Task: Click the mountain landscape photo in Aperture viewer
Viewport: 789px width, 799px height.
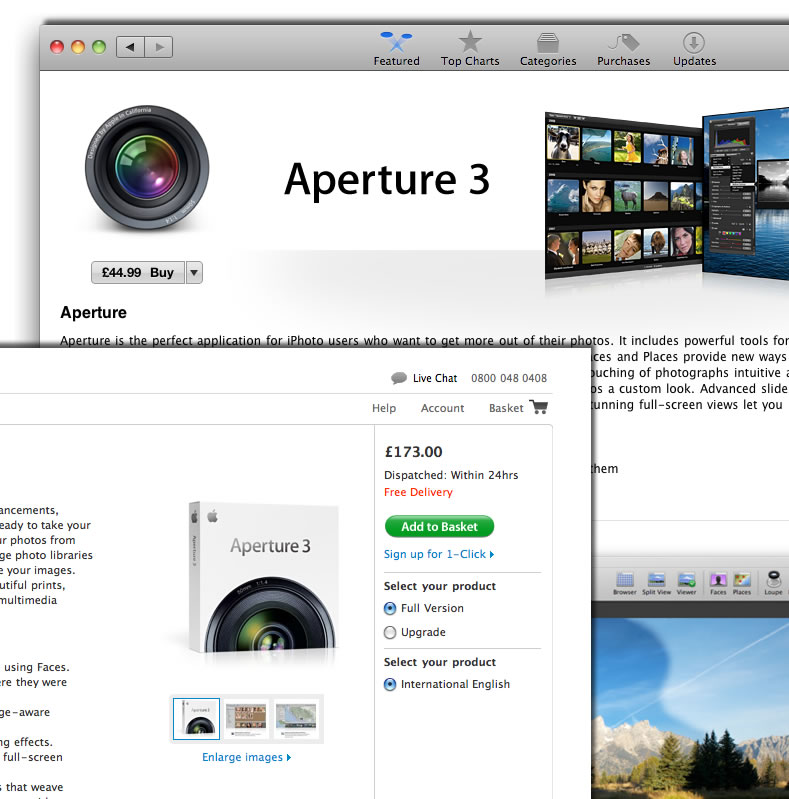Action: tap(690, 708)
